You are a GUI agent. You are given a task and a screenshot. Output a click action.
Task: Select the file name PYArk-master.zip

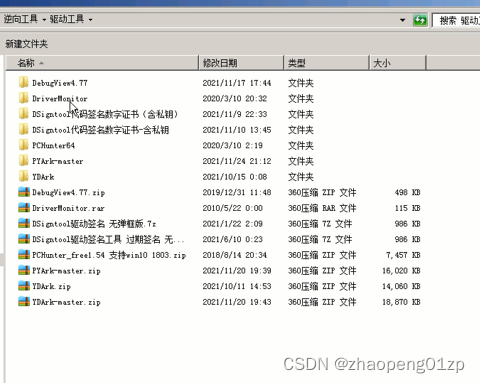(66, 271)
